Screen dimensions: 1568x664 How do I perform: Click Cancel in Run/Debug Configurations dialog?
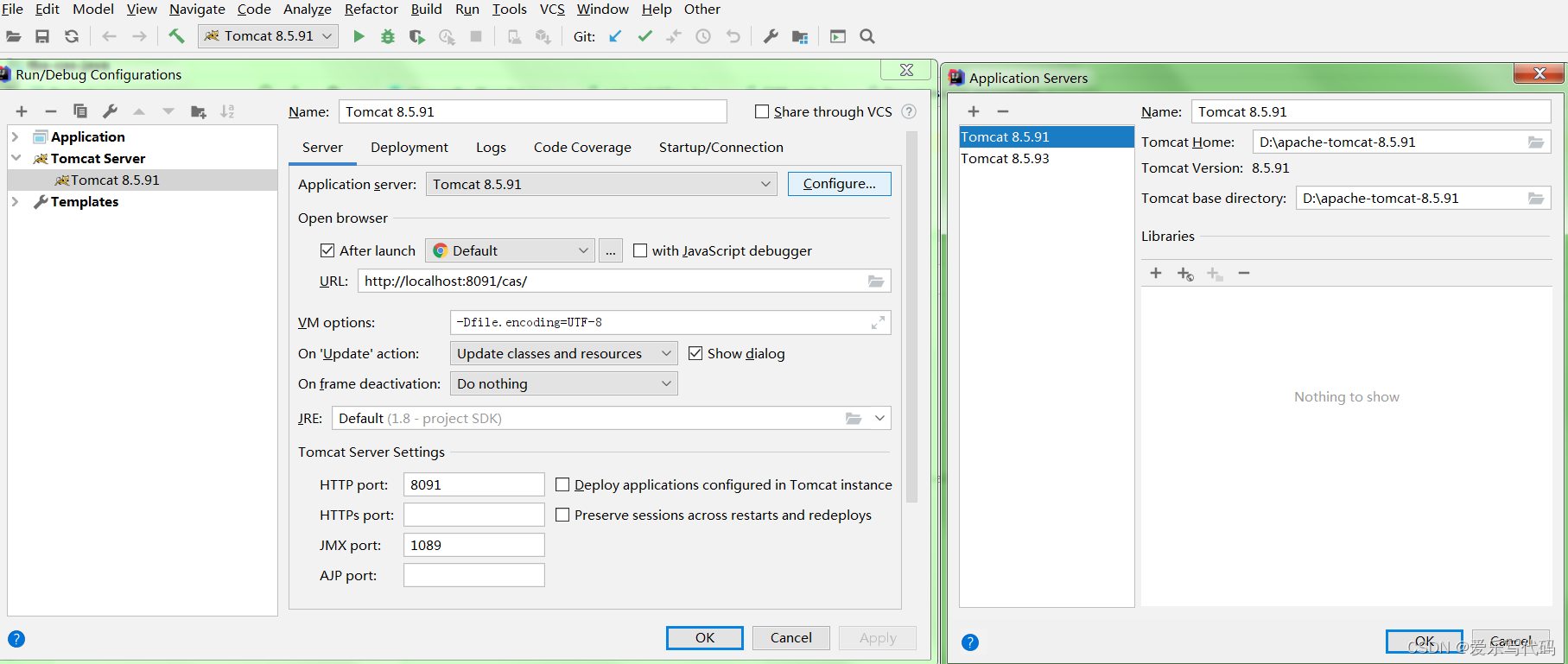tap(791, 638)
